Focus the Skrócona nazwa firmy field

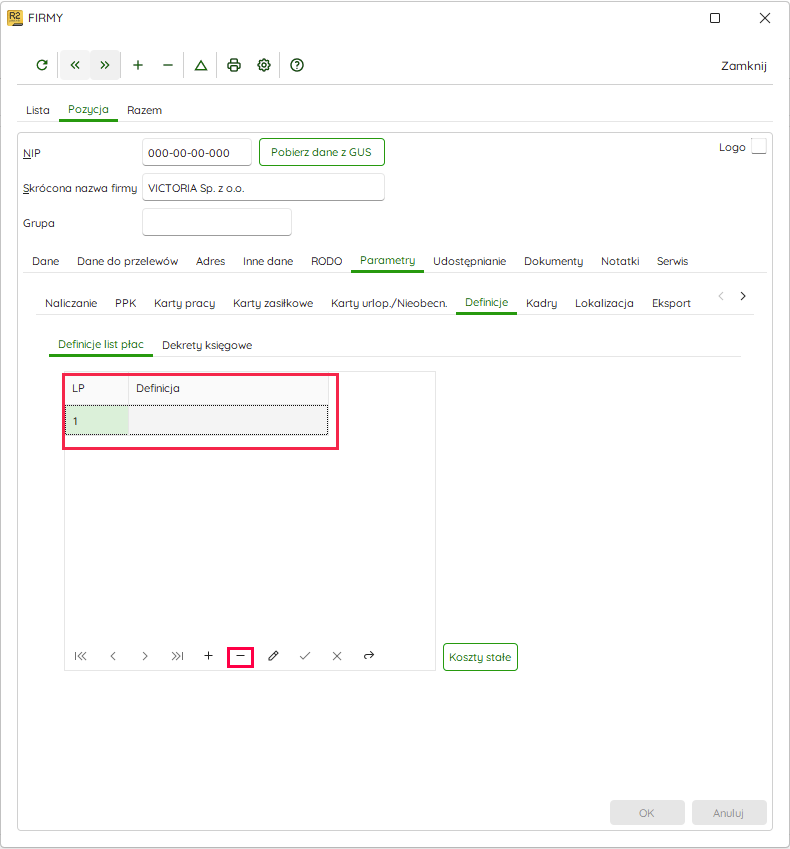pos(263,187)
